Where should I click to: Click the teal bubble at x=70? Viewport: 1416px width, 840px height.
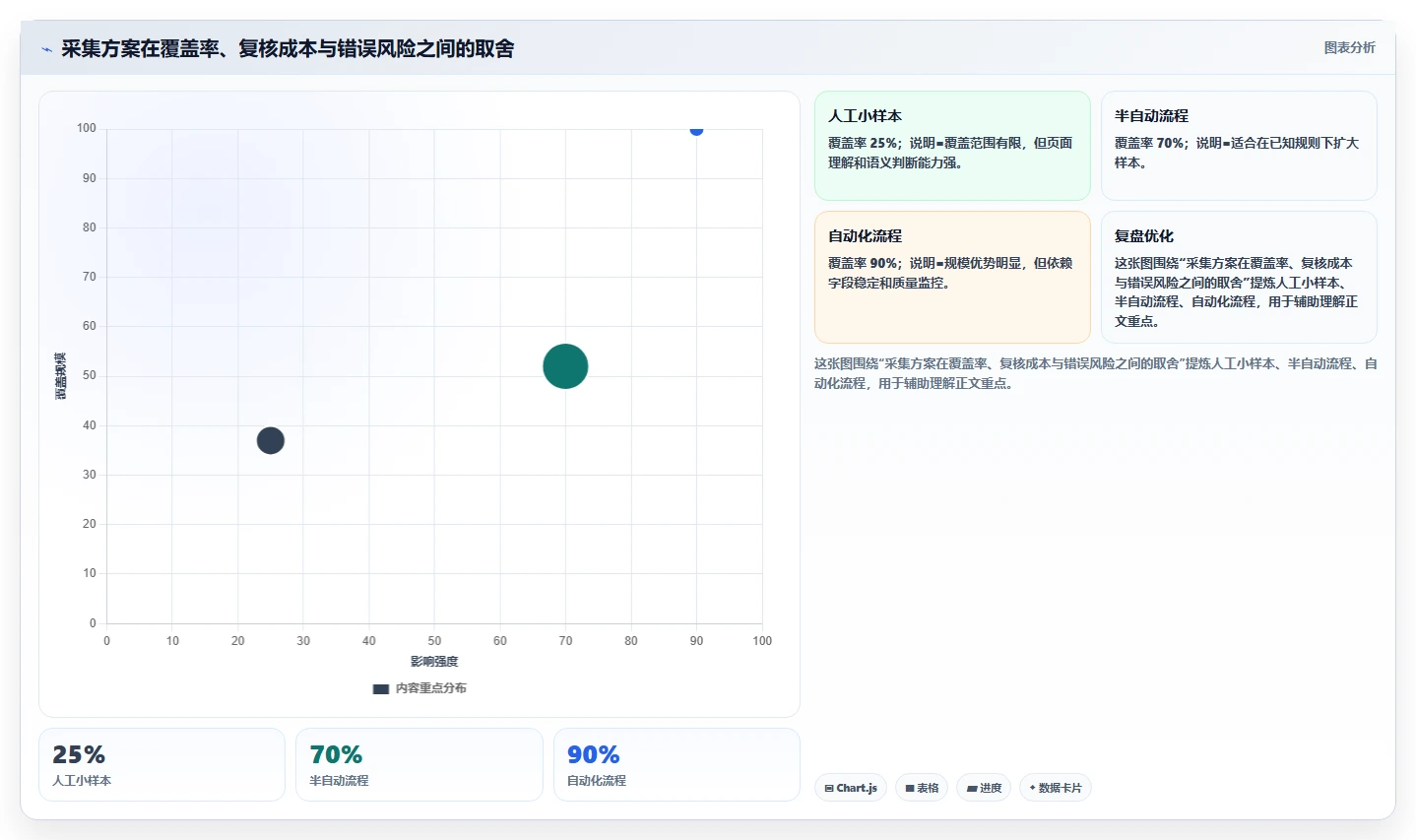pyautogui.click(x=565, y=366)
